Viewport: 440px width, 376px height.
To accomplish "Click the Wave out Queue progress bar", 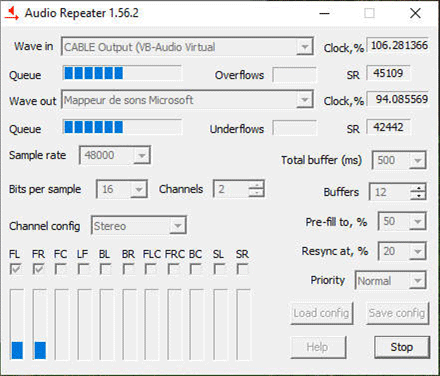I will (x=122, y=127).
